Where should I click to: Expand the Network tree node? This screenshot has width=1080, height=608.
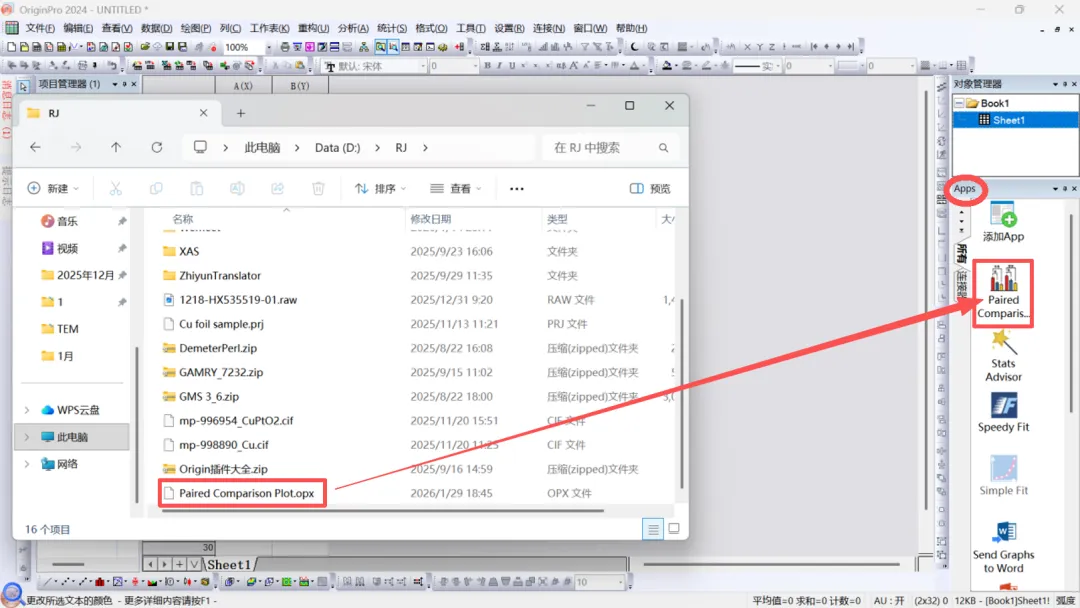[27, 464]
